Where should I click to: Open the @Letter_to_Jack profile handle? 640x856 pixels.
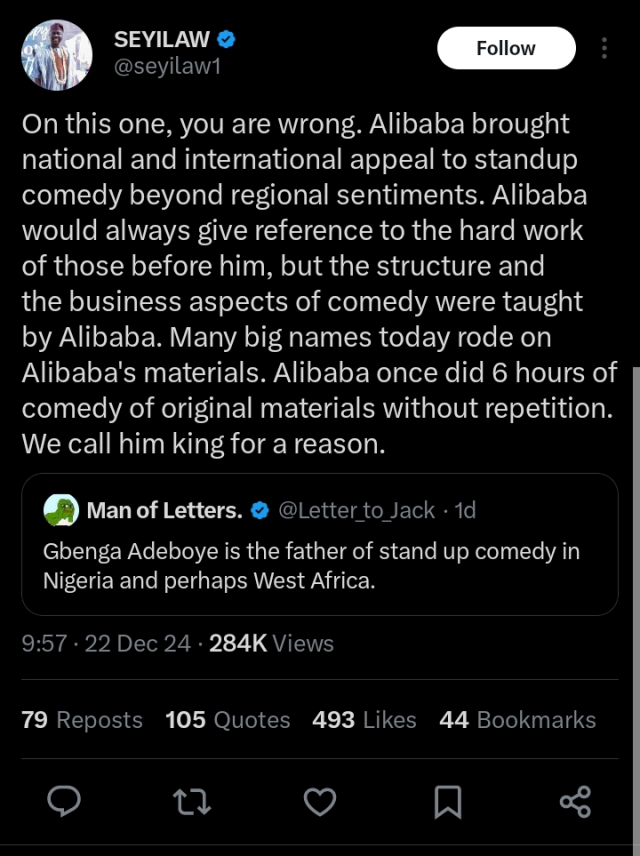tap(356, 511)
